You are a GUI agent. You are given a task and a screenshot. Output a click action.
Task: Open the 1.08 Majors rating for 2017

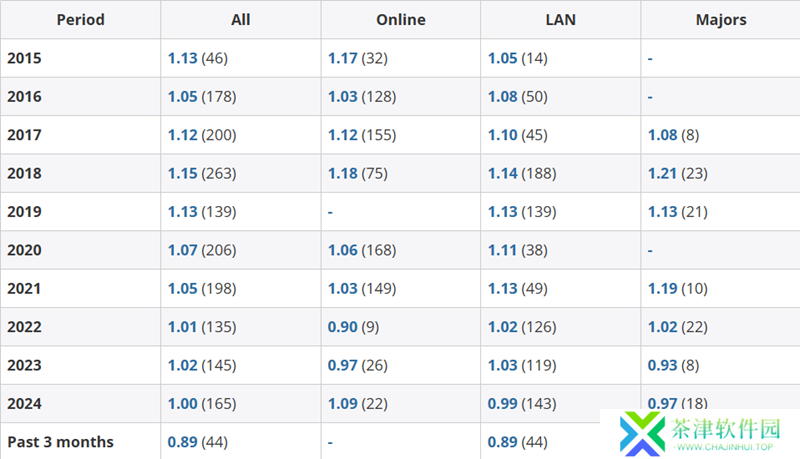click(x=662, y=135)
